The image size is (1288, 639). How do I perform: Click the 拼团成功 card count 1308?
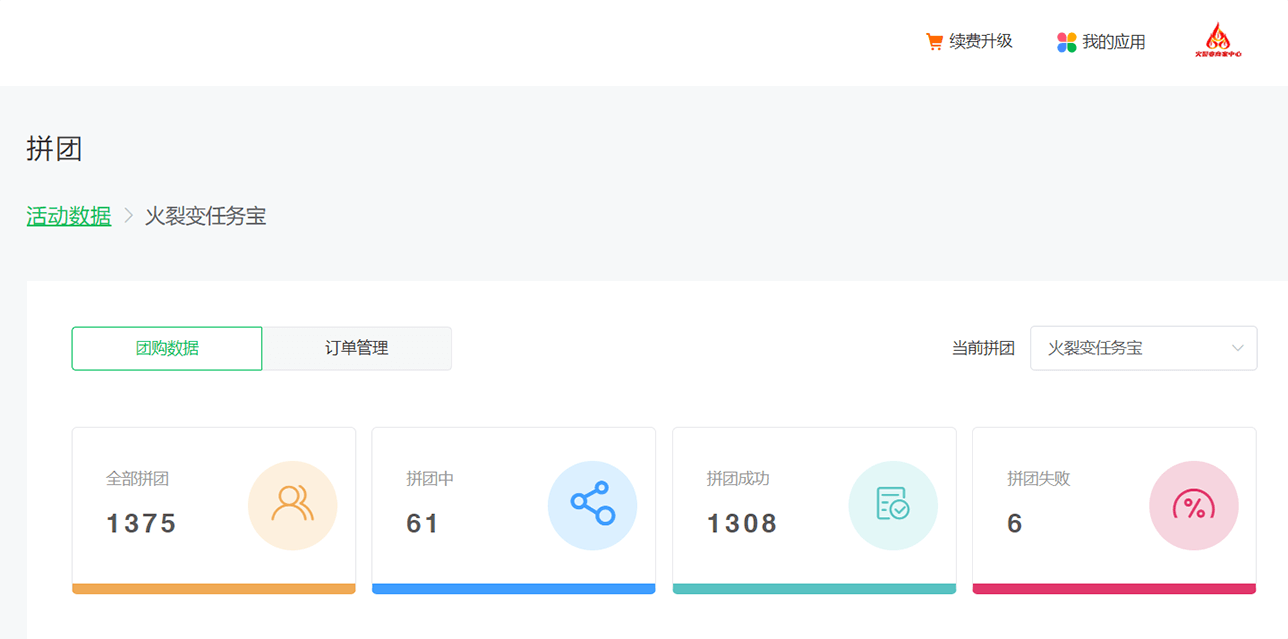(x=742, y=523)
